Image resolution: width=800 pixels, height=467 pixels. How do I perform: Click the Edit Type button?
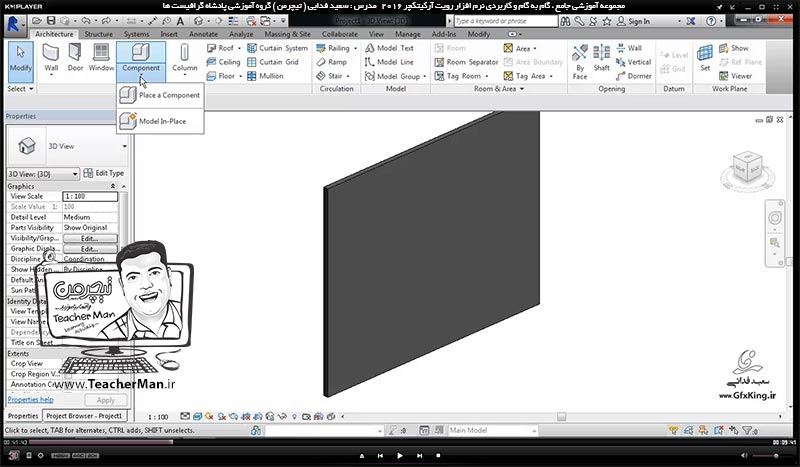[x=104, y=174]
